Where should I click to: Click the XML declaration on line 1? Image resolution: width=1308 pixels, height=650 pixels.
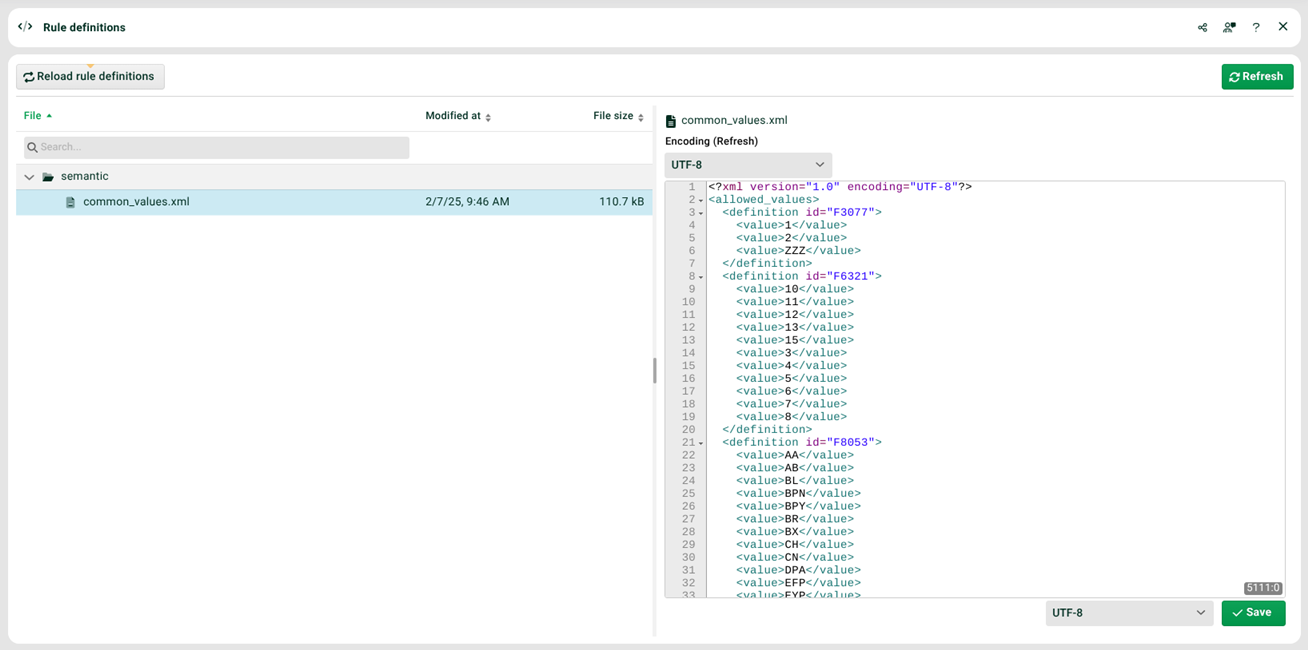pyautogui.click(x=840, y=187)
